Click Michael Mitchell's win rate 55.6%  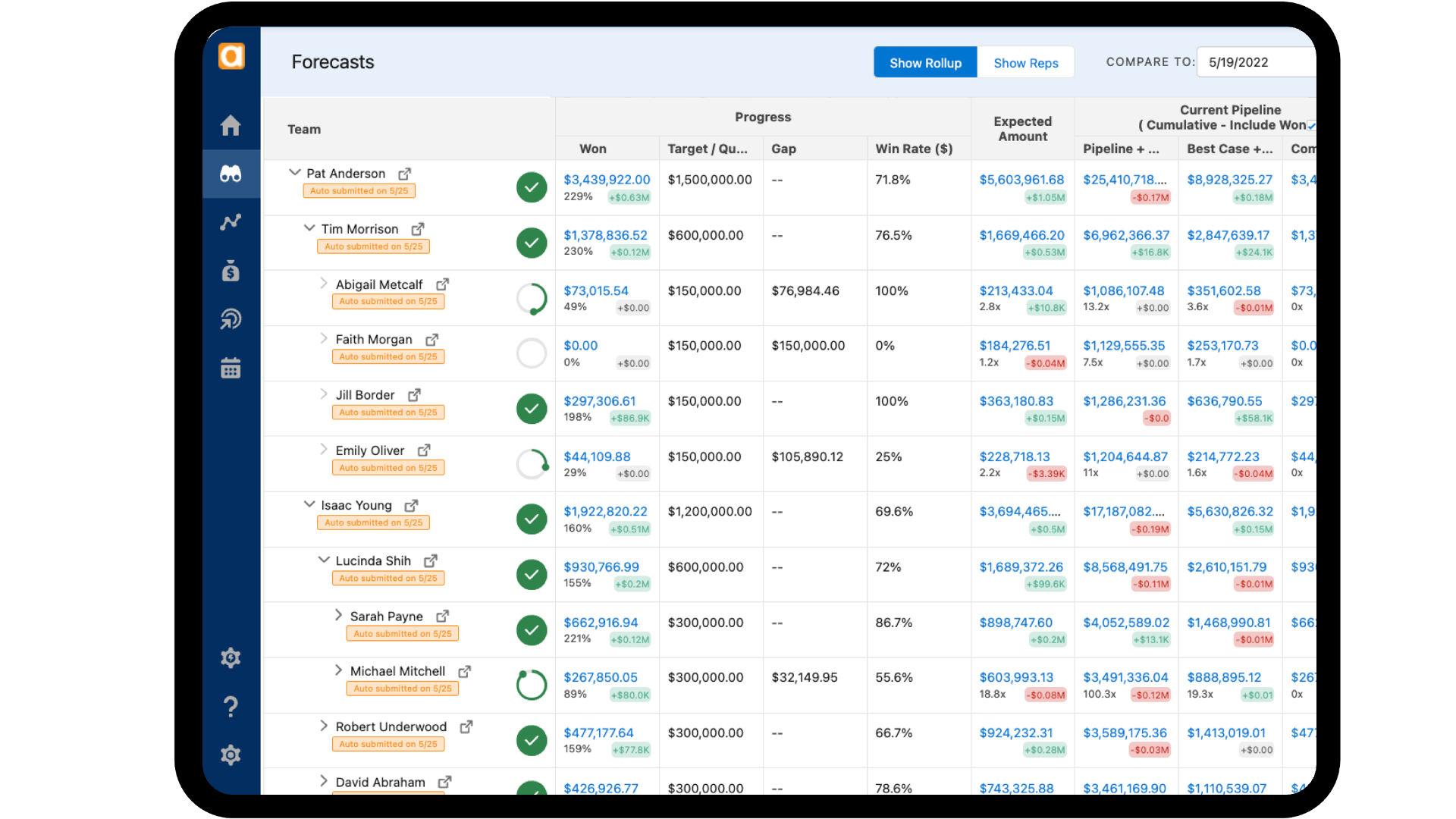tap(893, 678)
